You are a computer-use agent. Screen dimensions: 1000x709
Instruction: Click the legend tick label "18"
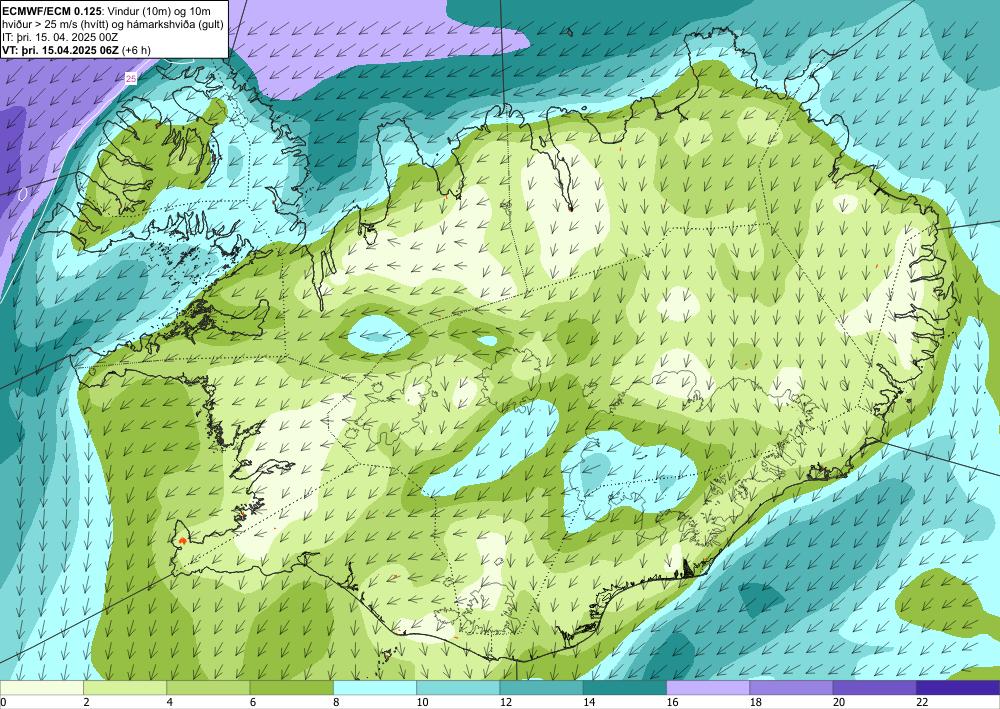[x=756, y=703]
